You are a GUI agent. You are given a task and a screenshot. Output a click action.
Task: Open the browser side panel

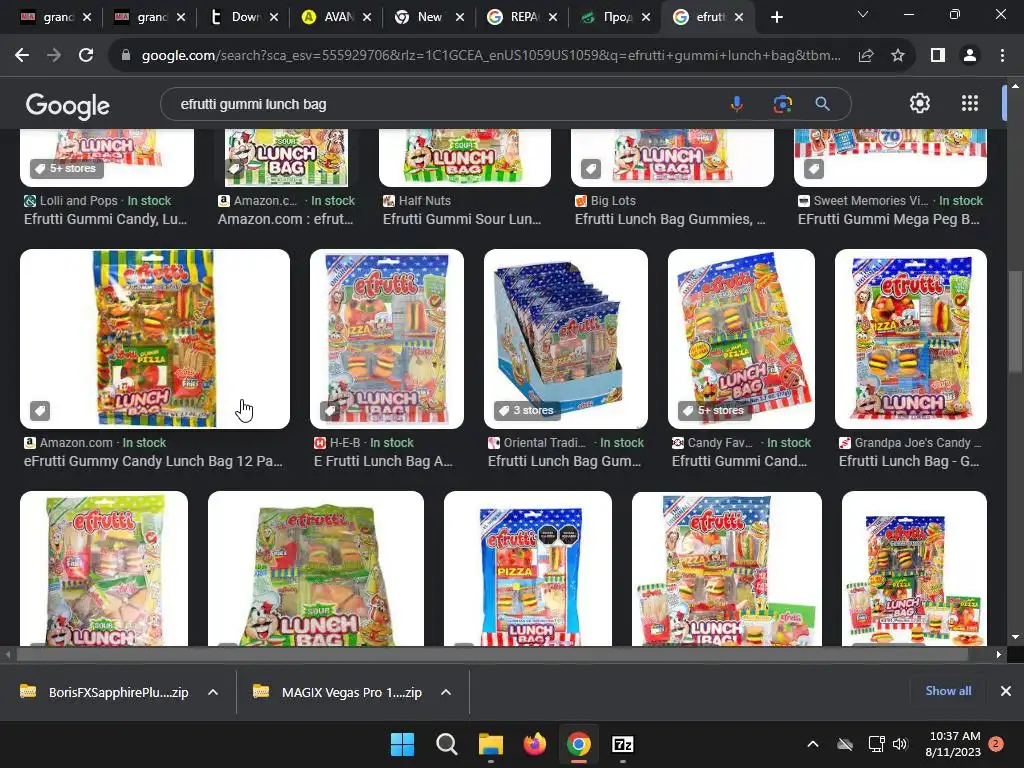[938, 56]
